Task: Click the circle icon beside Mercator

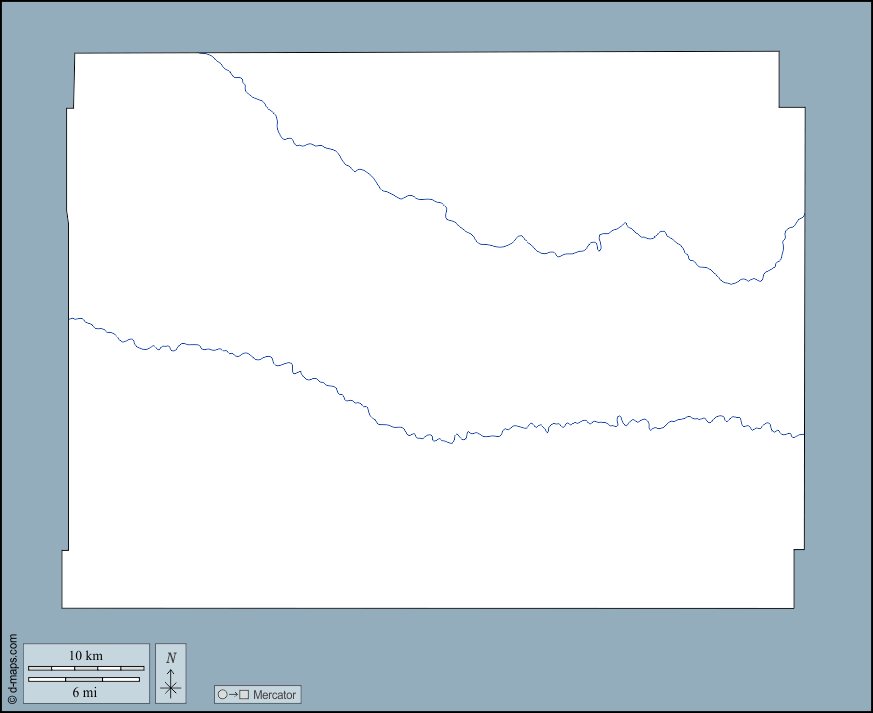Action: tap(222, 694)
